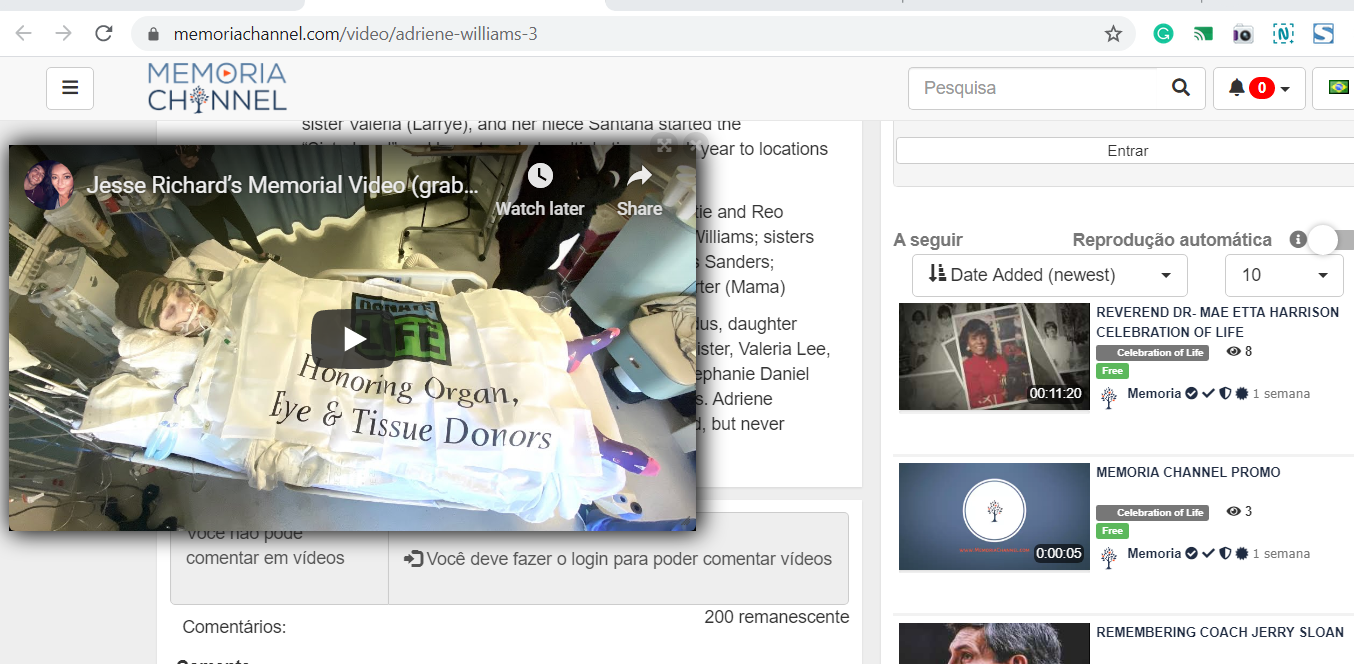Click the browser back arrow
Image resolution: width=1354 pixels, height=664 pixels.
(x=24, y=34)
